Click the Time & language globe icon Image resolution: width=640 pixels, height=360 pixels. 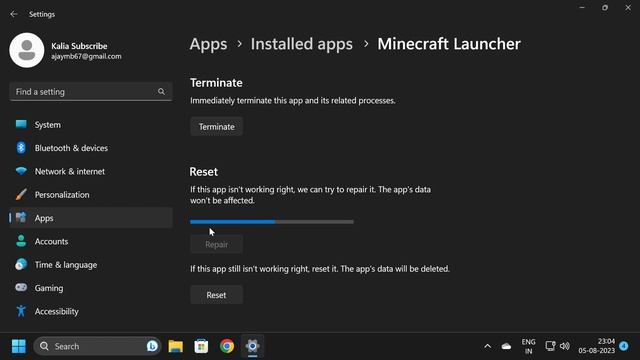(21, 264)
